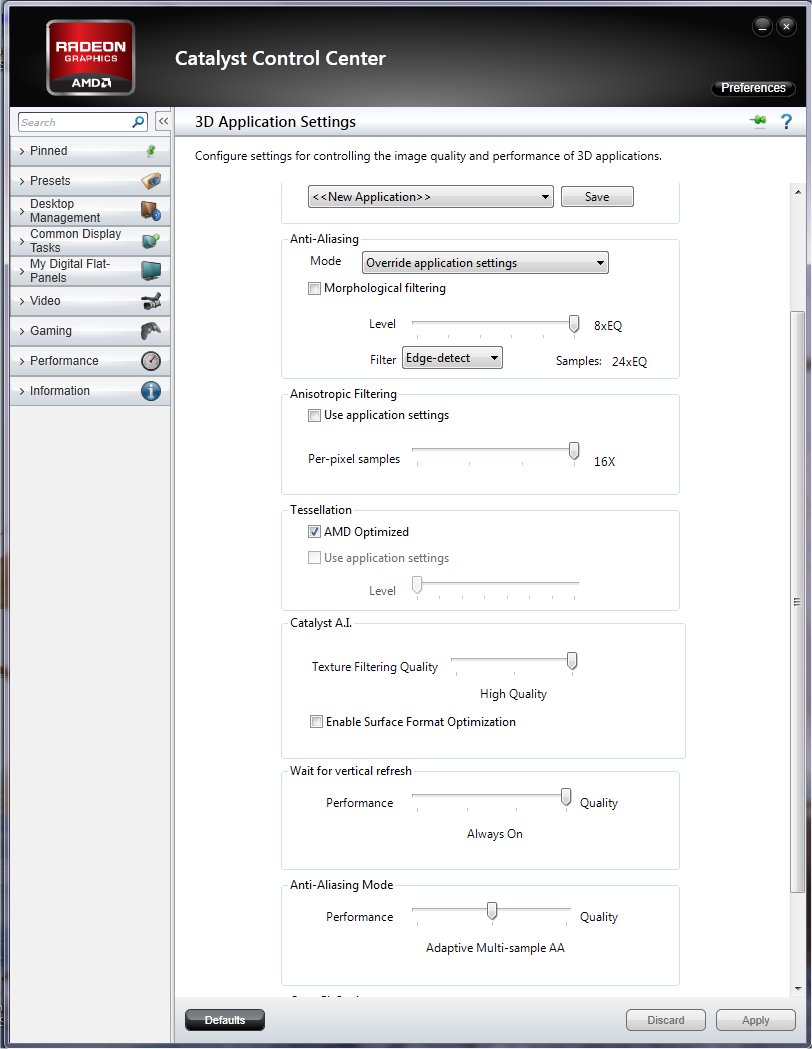The height and width of the screenshot is (1049, 812).
Task: Click the Performance gauge icon
Action: (151, 361)
